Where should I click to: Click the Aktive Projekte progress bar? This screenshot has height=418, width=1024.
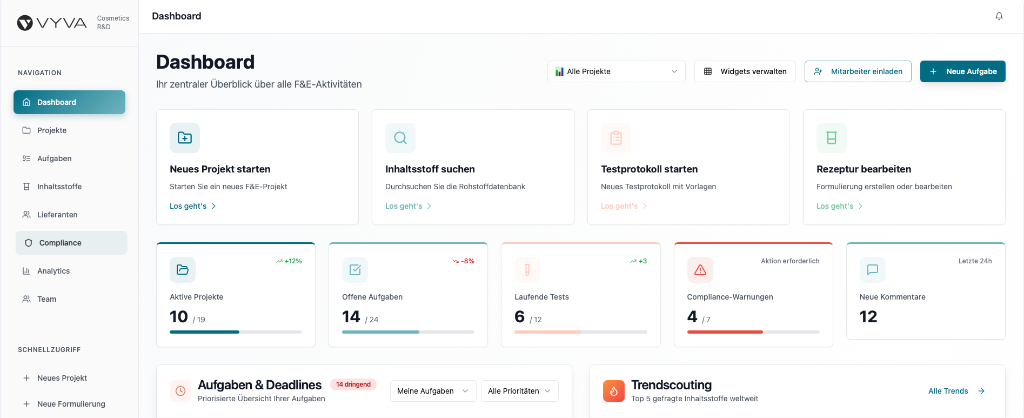(x=236, y=331)
